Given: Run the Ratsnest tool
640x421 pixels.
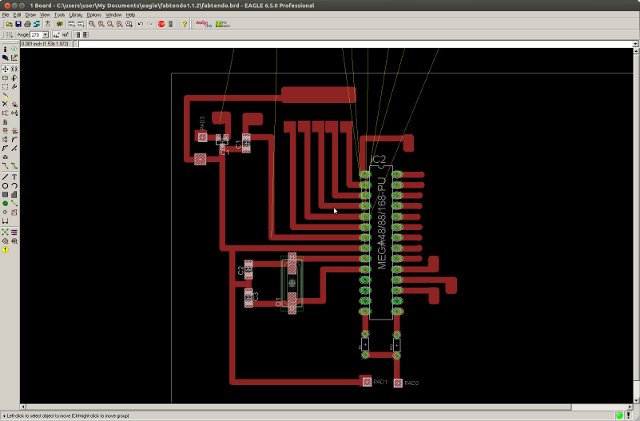Looking at the screenshot, I should [x=5, y=232].
